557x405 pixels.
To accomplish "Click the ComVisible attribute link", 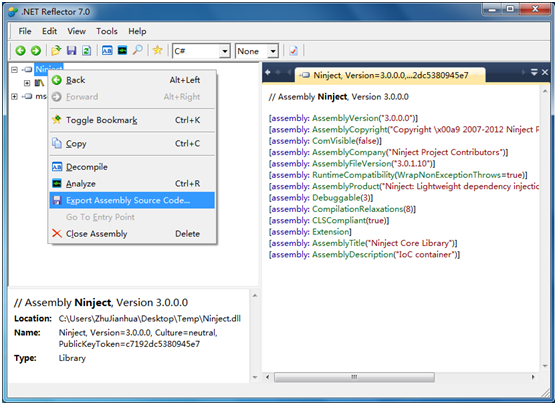I will (x=334, y=141).
